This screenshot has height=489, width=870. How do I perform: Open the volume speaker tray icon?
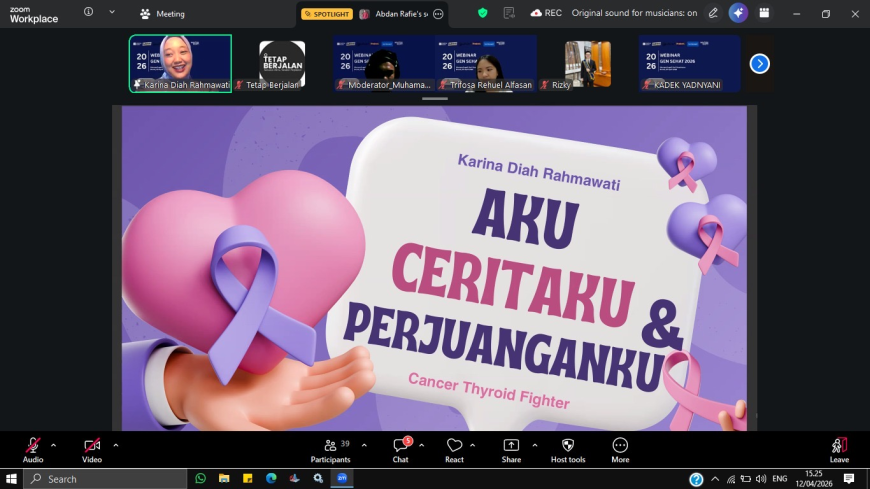point(761,479)
